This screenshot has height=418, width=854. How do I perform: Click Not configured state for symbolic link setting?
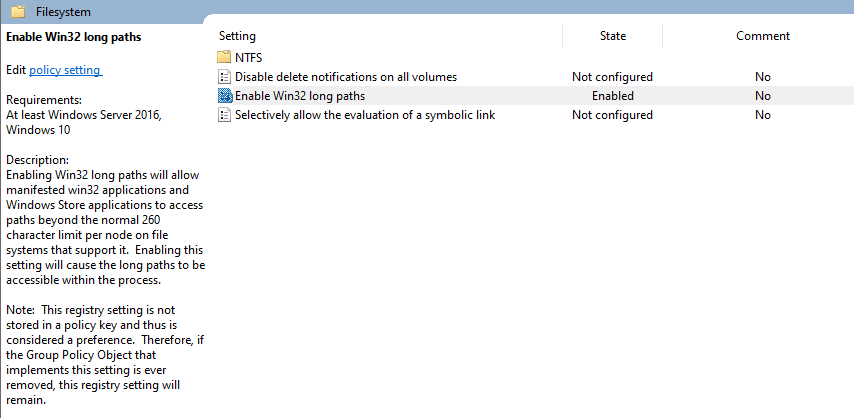tap(612, 115)
